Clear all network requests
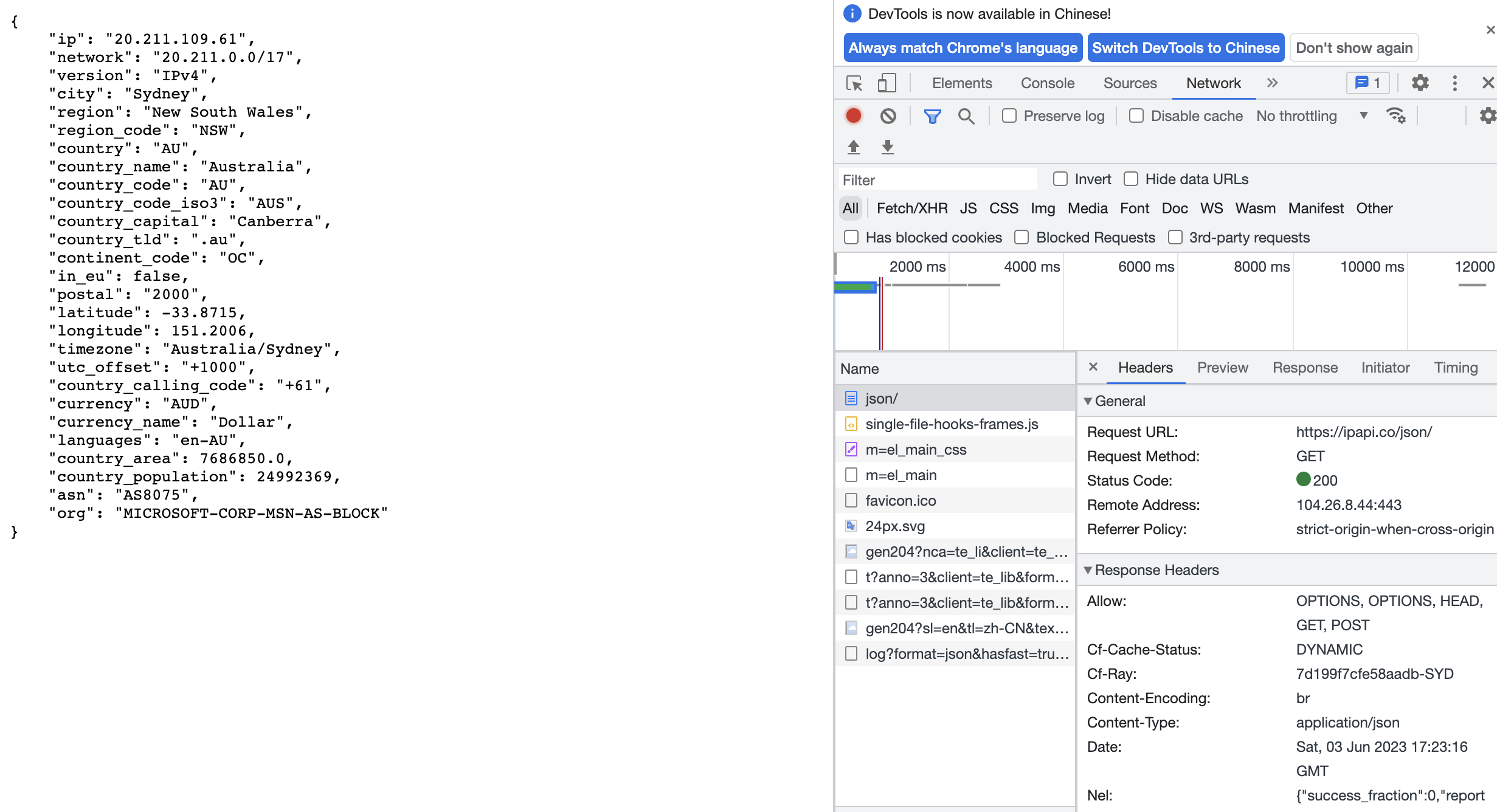1497x812 pixels. point(888,115)
